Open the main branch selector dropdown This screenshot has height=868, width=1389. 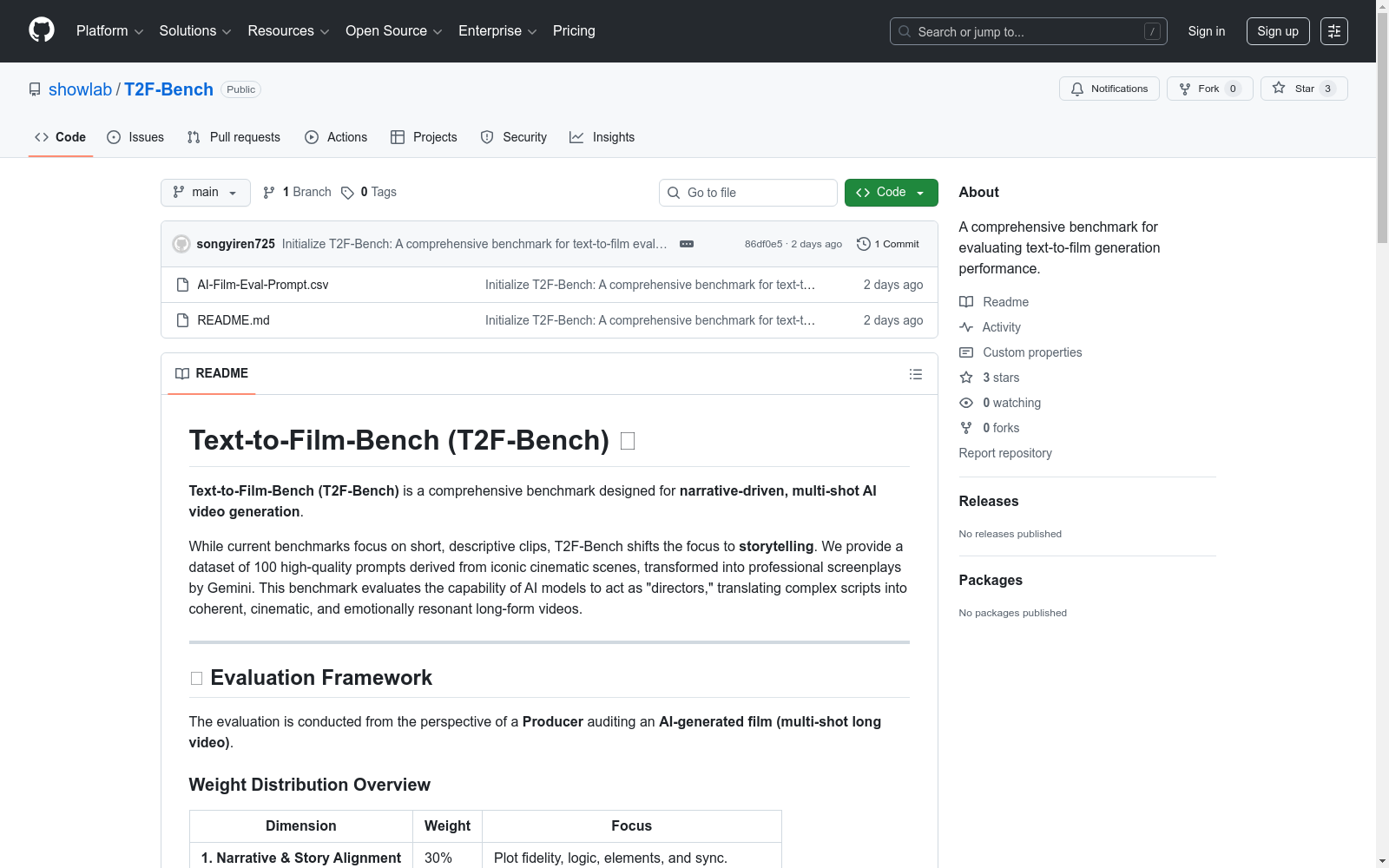pos(206,193)
